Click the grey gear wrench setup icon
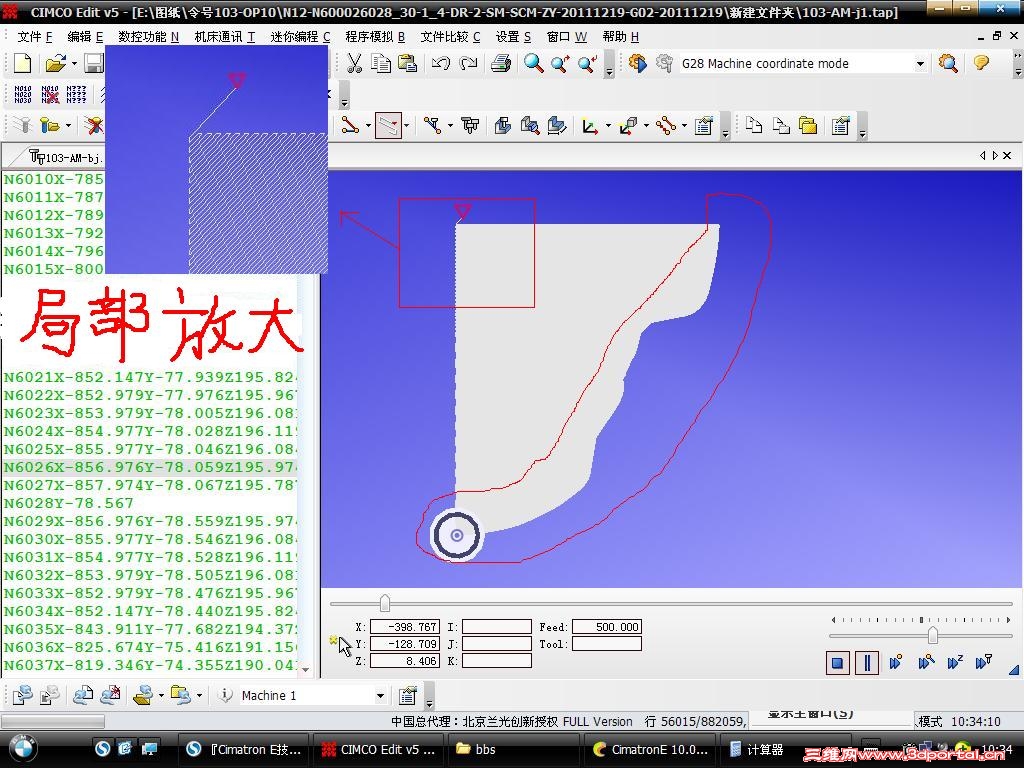The width and height of the screenshot is (1024, 768). click(664, 63)
